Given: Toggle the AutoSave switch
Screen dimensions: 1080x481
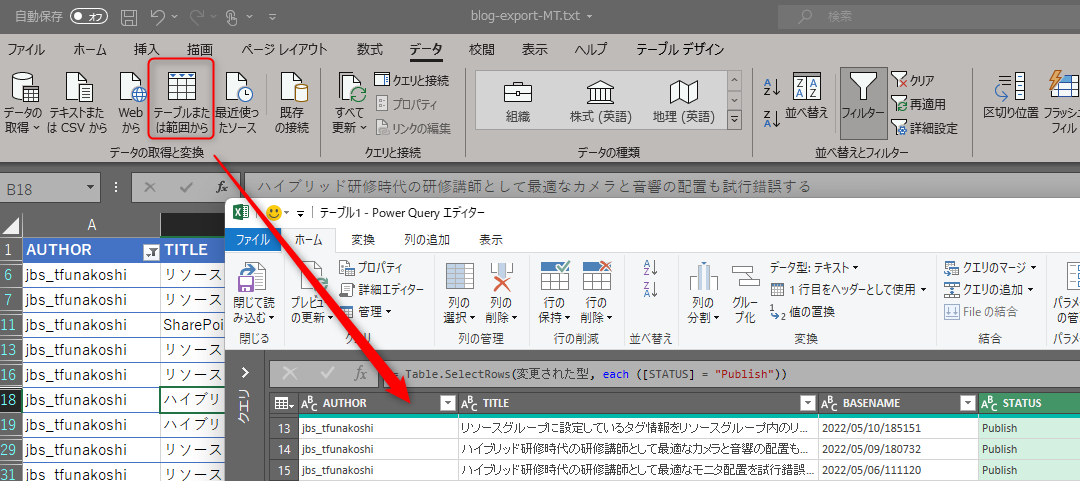Looking at the screenshot, I should (x=89, y=16).
